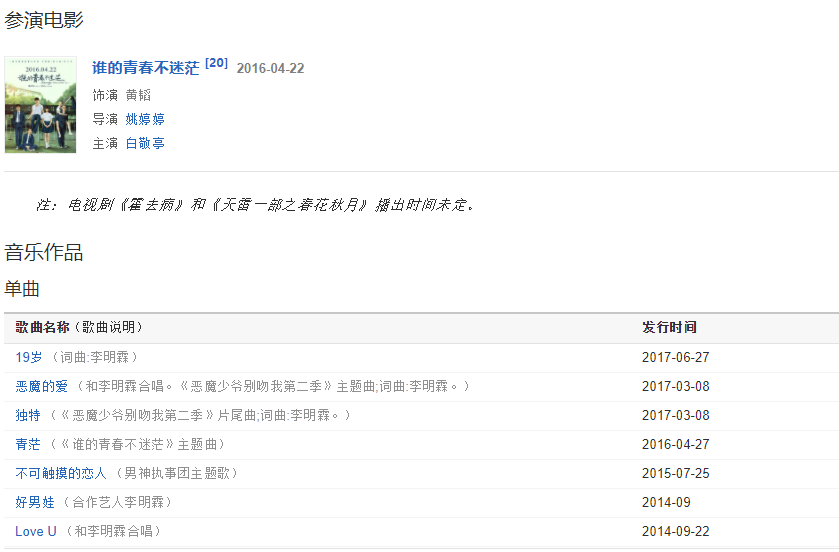The image size is (839, 552).
Task: Select the description 合作艺人李明霖
Action: tap(118, 502)
